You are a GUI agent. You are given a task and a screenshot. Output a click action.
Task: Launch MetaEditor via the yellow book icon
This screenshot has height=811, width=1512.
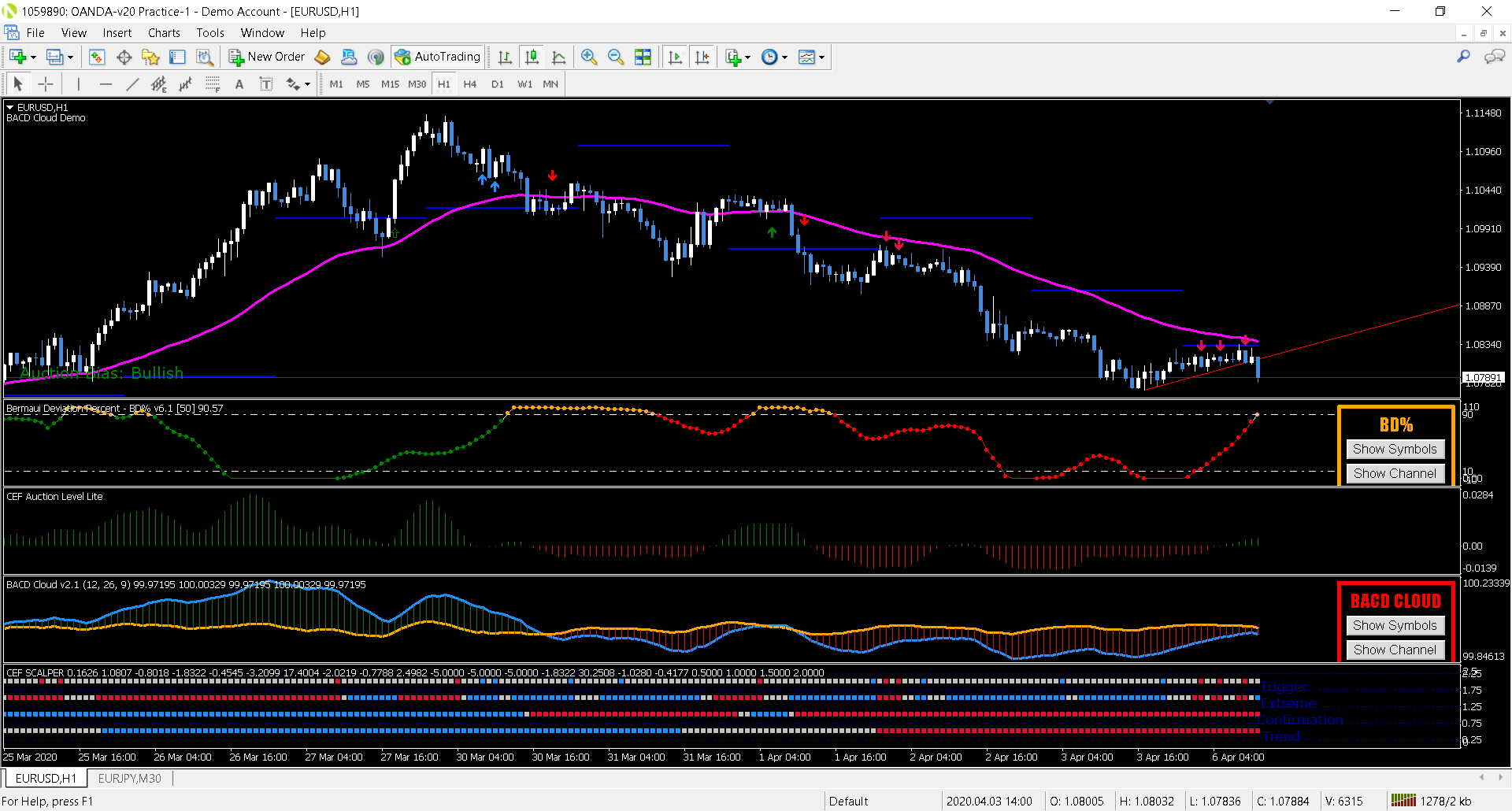322,57
